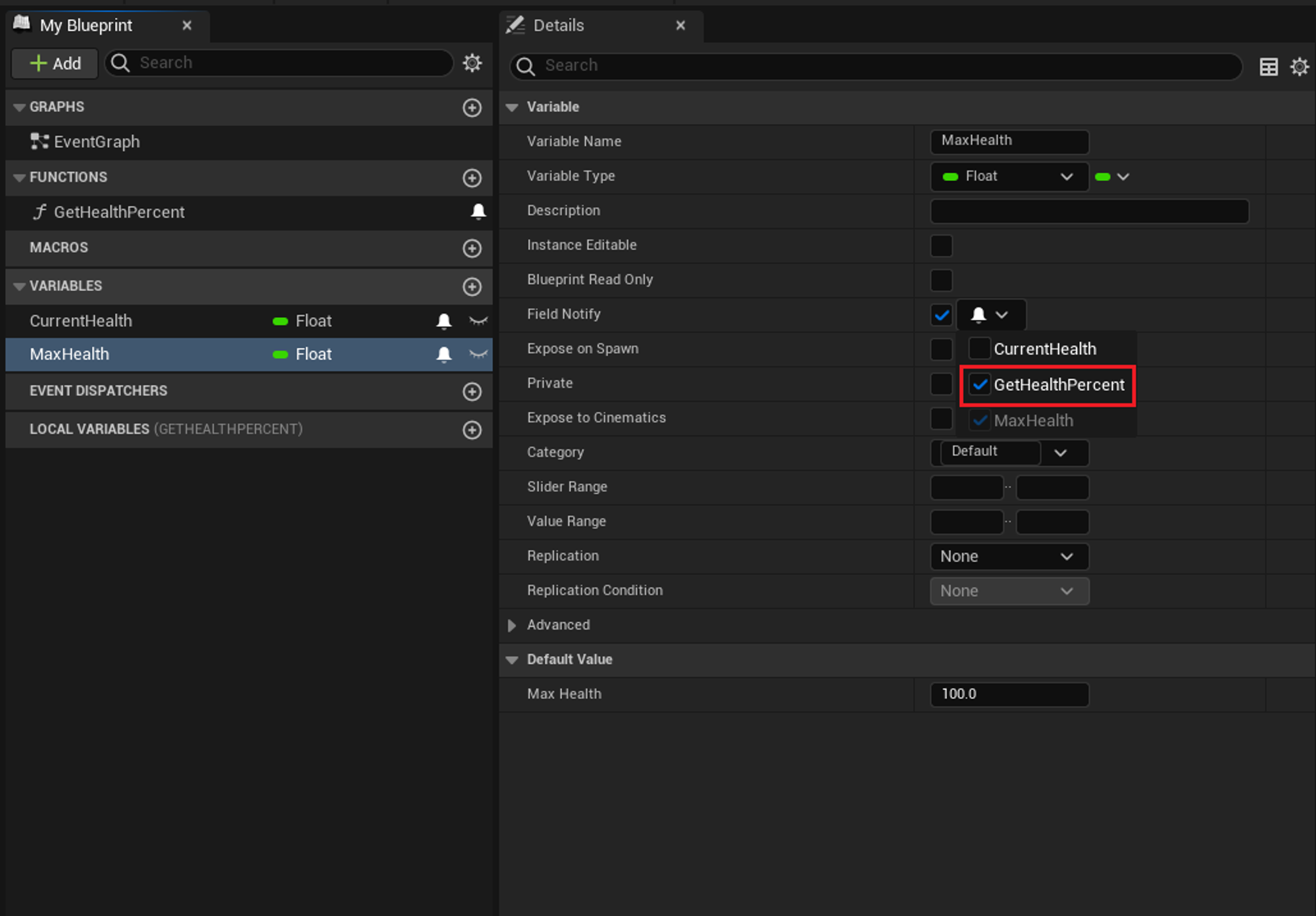Click closed-eye visibility icon on CurrentHealth row

pyautogui.click(x=478, y=321)
